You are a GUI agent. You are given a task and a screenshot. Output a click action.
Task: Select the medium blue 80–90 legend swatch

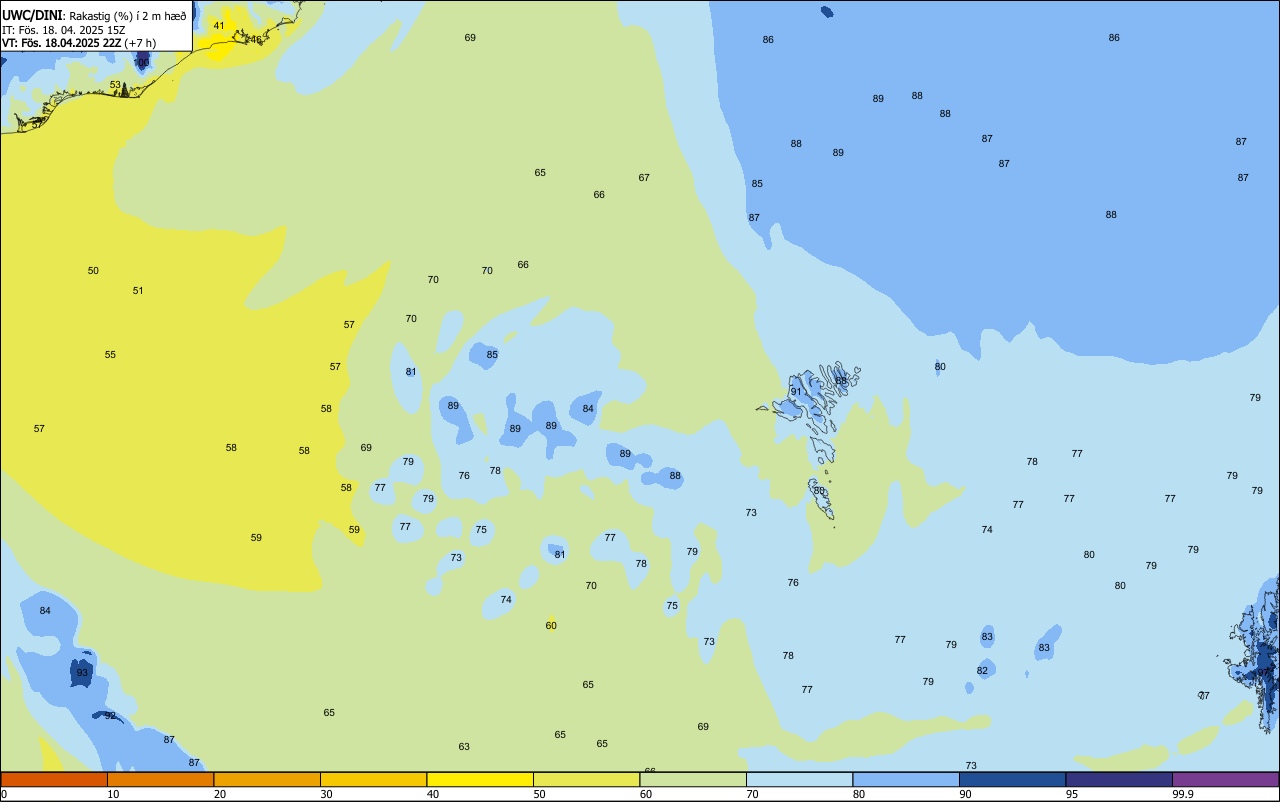pos(906,779)
